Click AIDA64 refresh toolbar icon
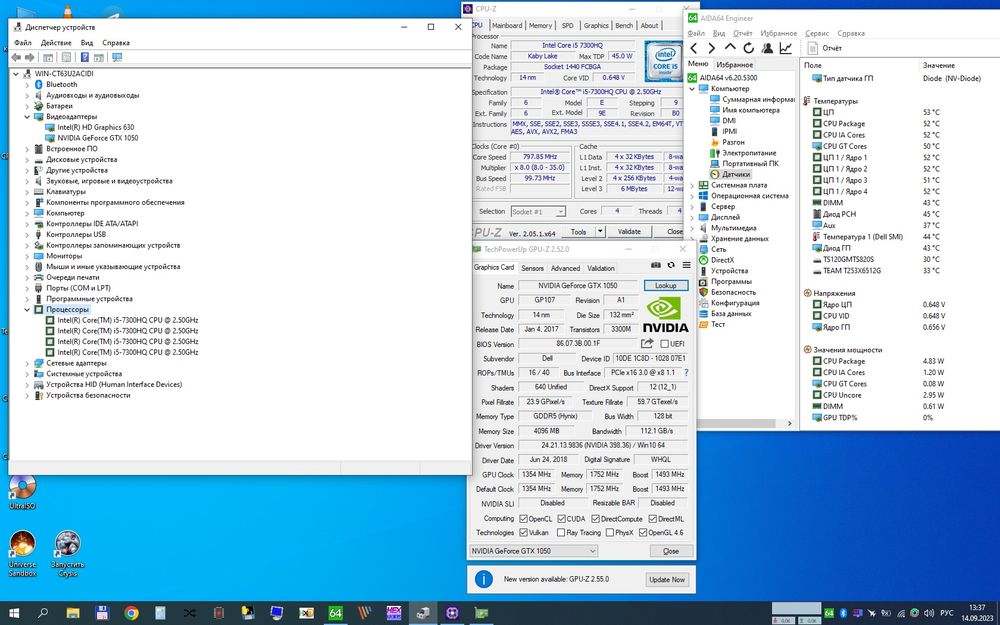 click(749, 48)
